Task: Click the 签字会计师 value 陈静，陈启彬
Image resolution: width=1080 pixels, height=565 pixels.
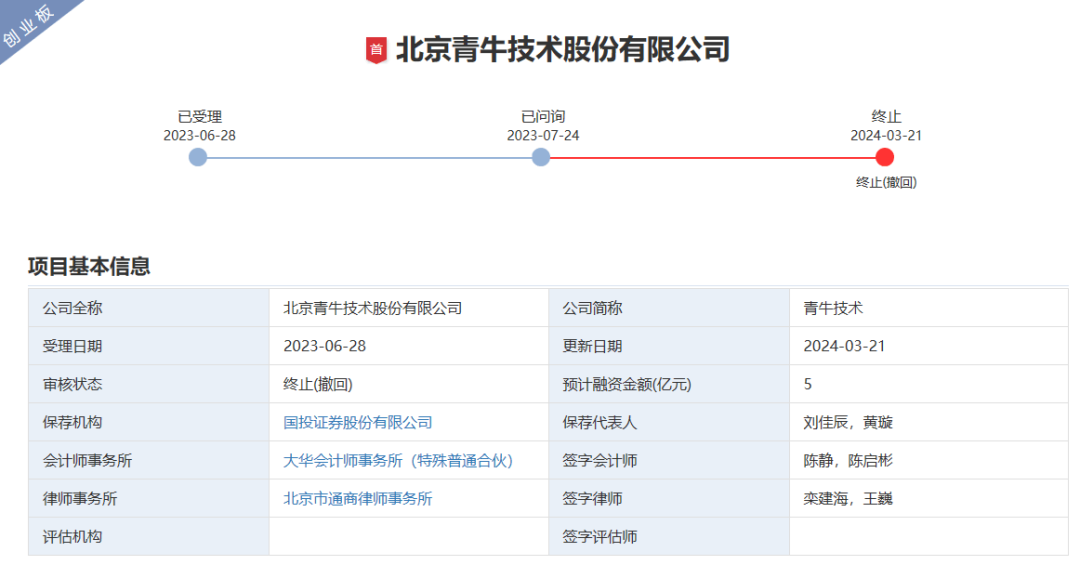Action: [x=848, y=461]
